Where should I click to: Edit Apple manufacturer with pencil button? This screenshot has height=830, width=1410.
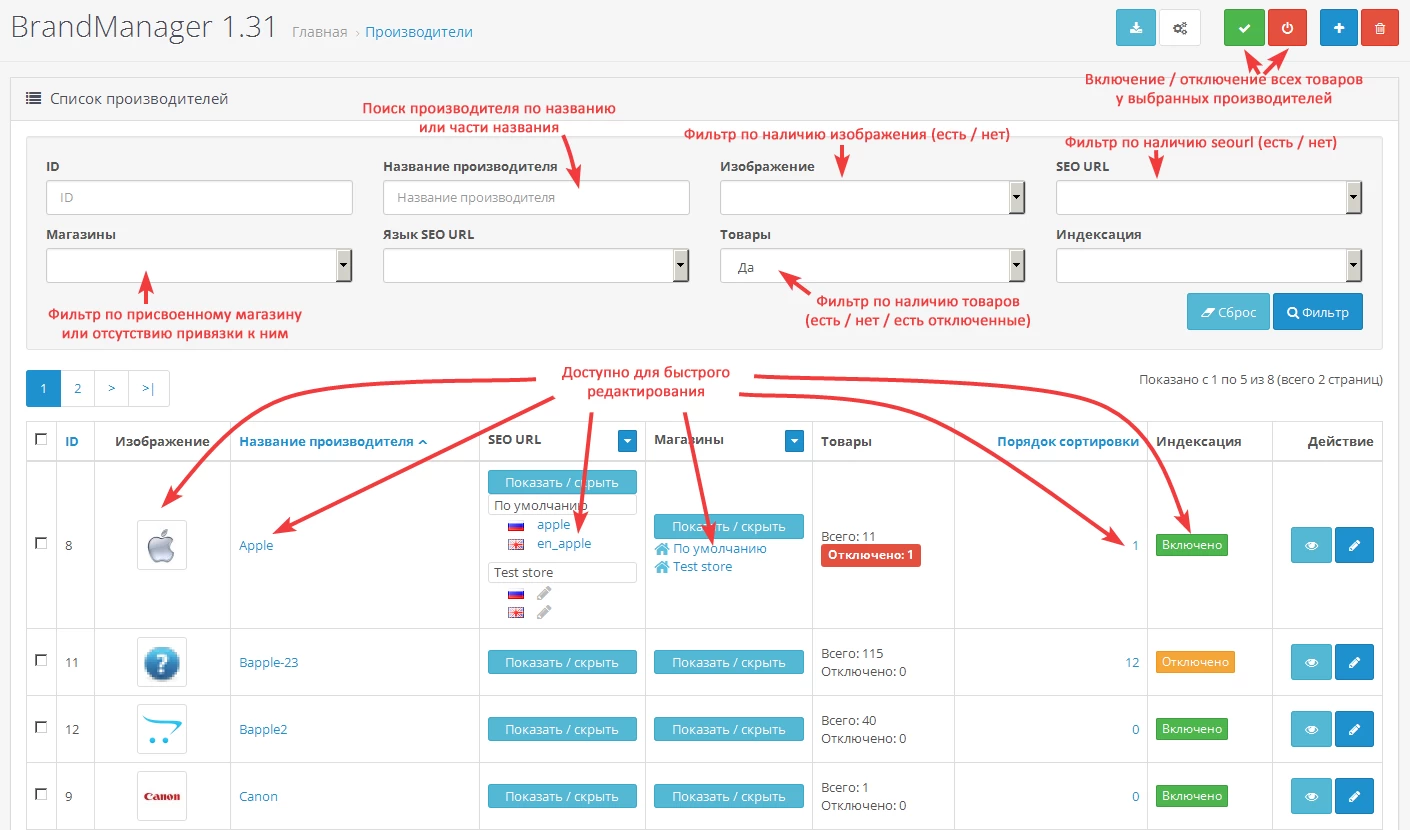1354,545
